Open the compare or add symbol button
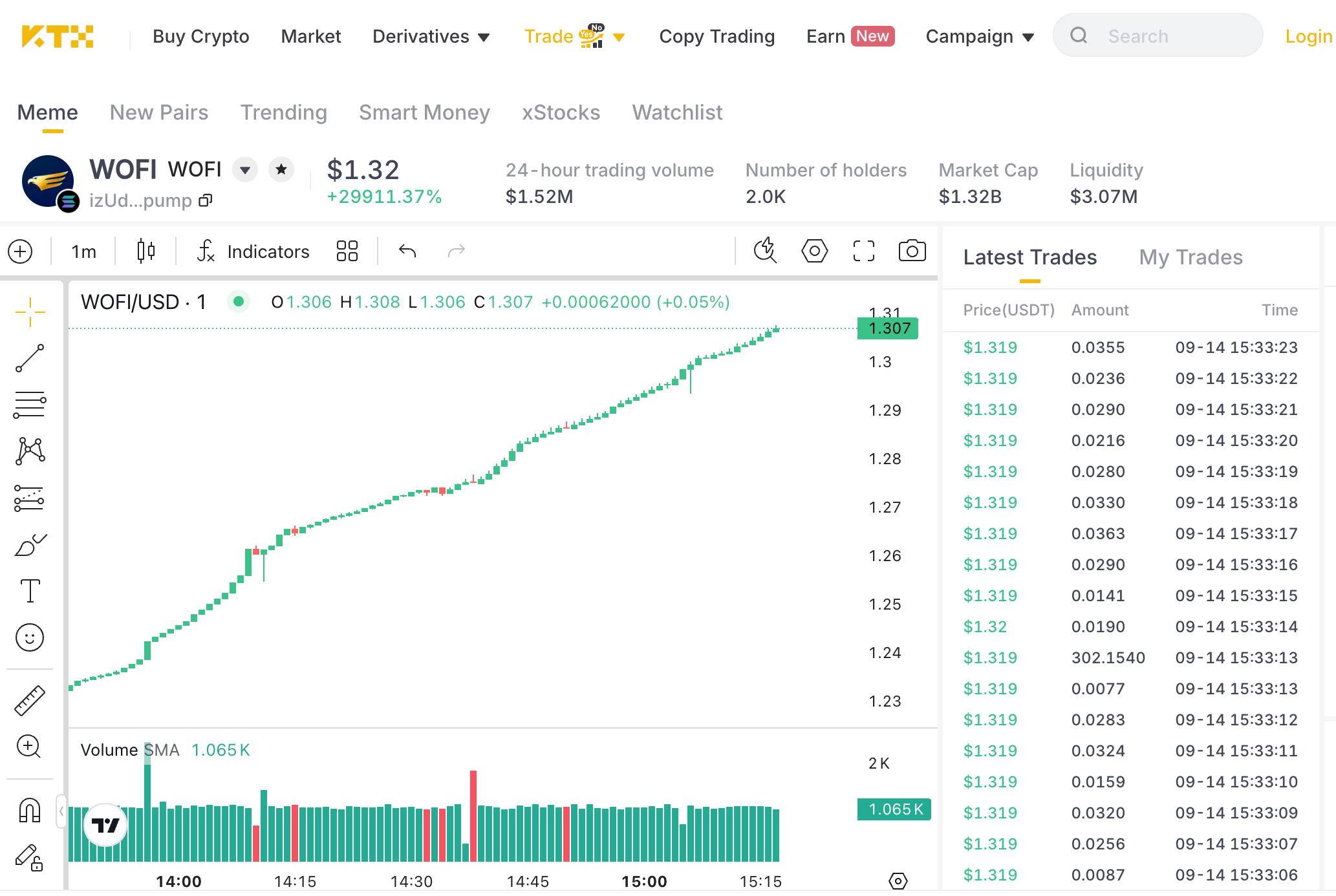Image resolution: width=1336 pixels, height=896 pixels. pyautogui.click(x=21, y=251)
